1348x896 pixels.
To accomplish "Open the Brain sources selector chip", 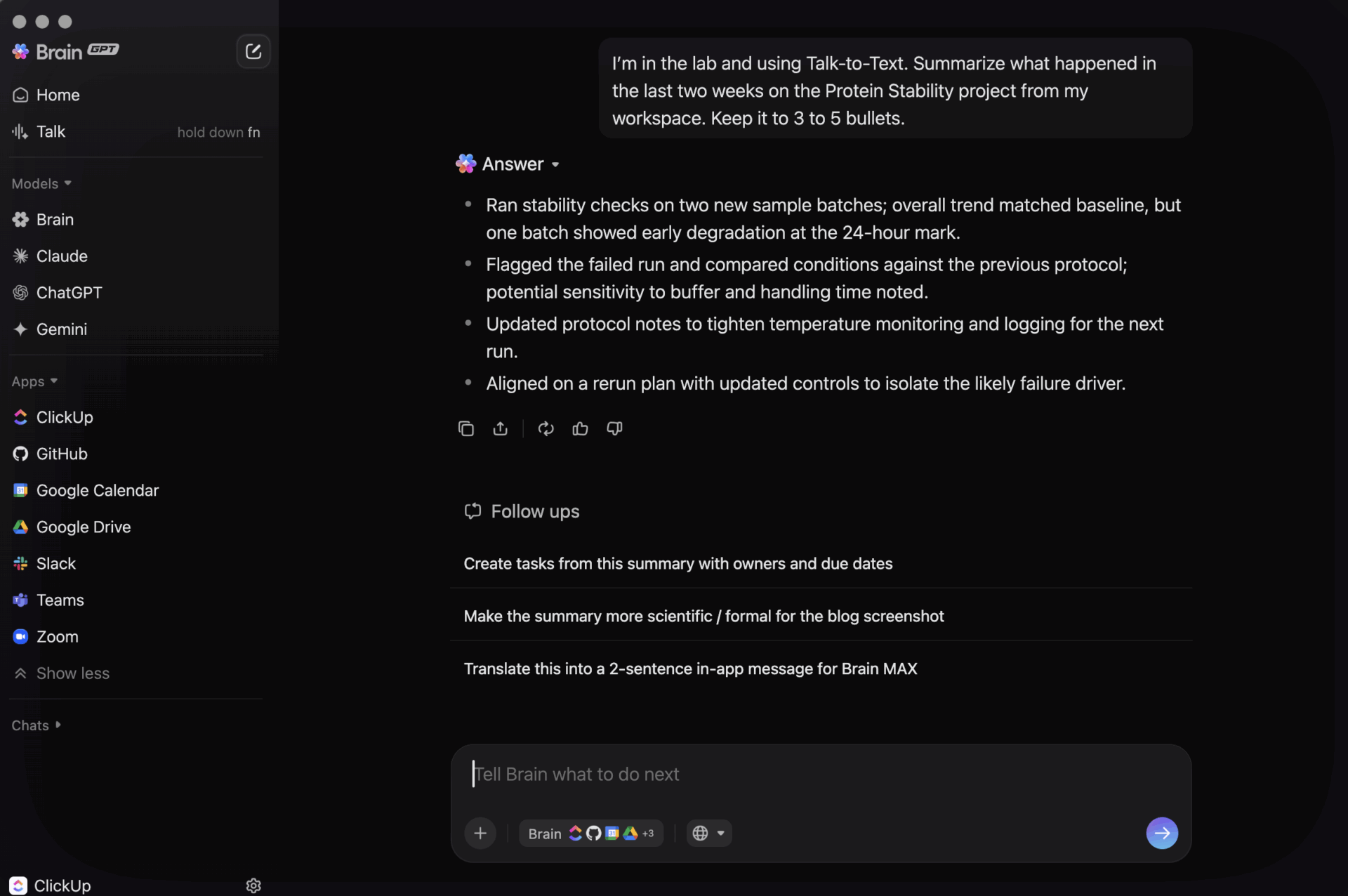I will (x=590, y=833).
